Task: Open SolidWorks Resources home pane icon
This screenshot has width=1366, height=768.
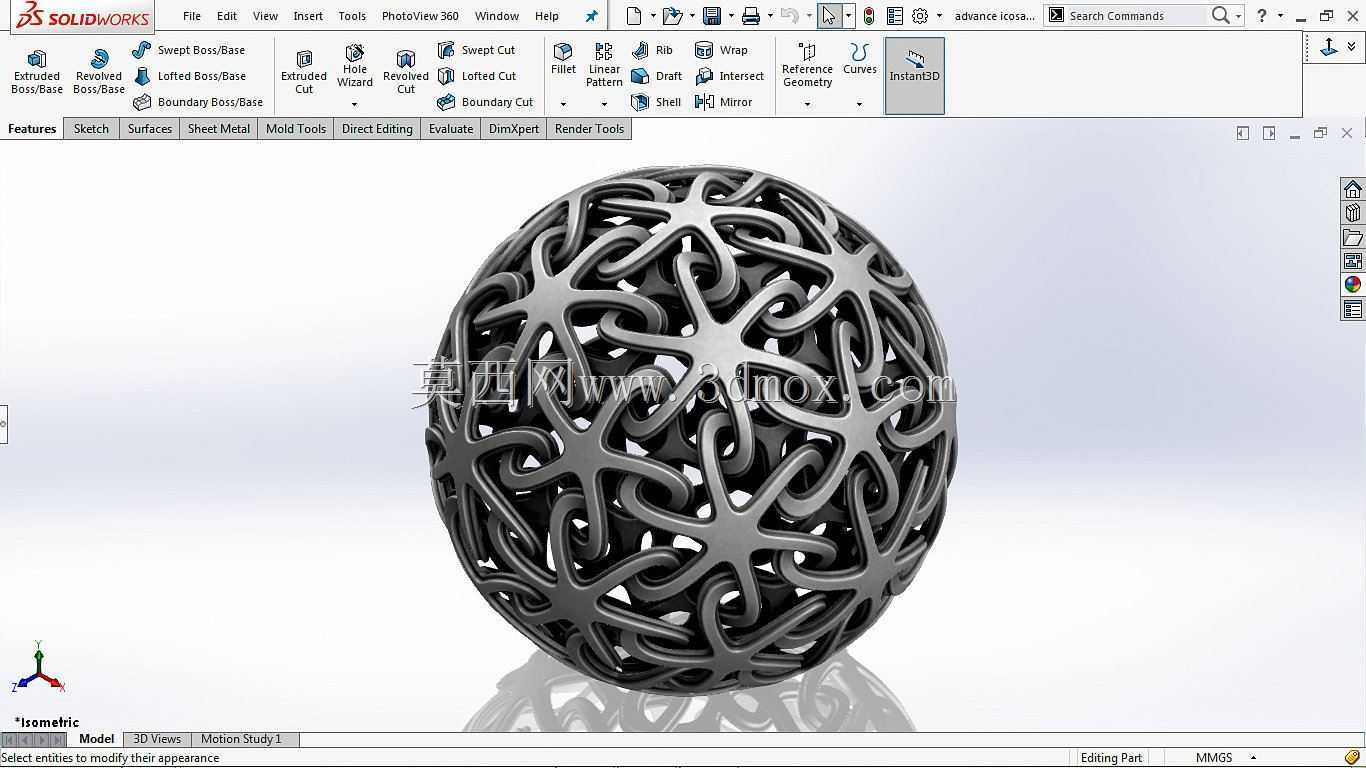Action: click(x=1353, y=190)
